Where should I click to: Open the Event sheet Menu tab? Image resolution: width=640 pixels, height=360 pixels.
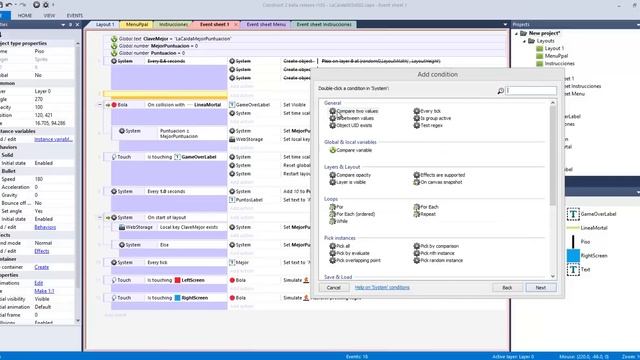[266, 24]
